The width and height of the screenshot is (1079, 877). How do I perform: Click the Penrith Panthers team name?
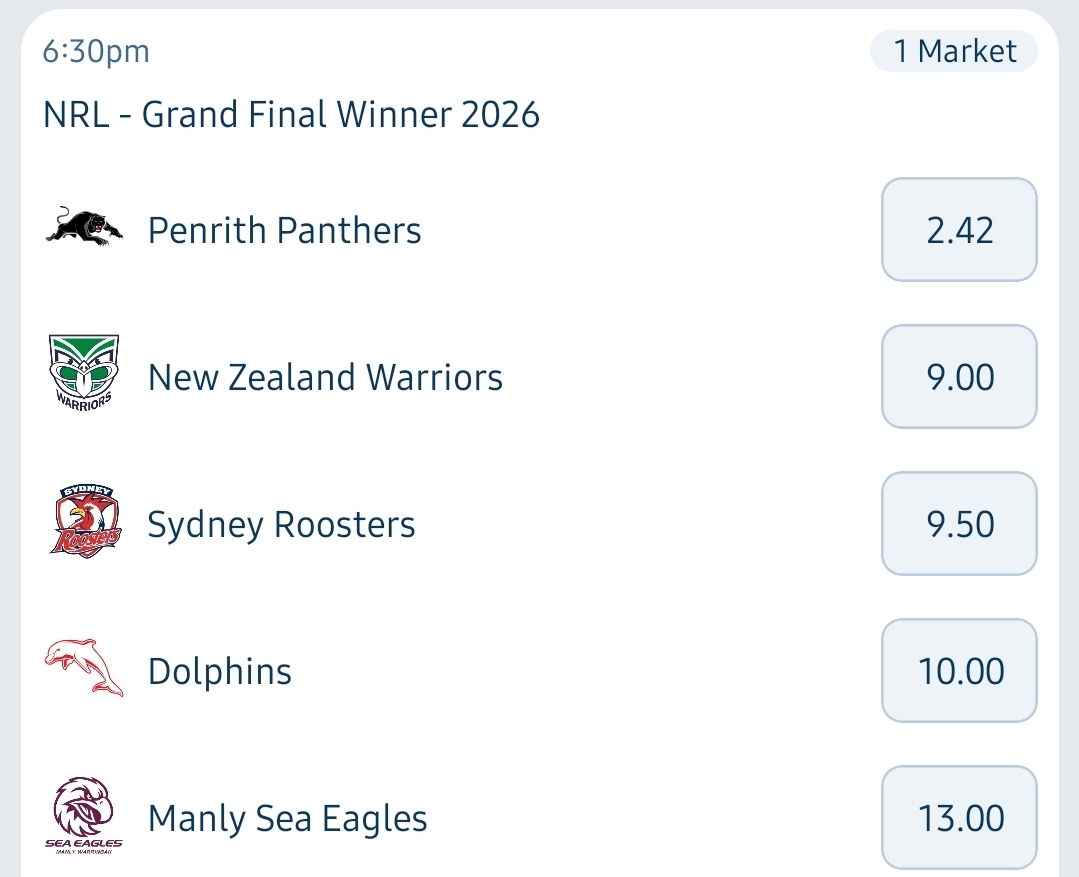[x=284, y=230]
